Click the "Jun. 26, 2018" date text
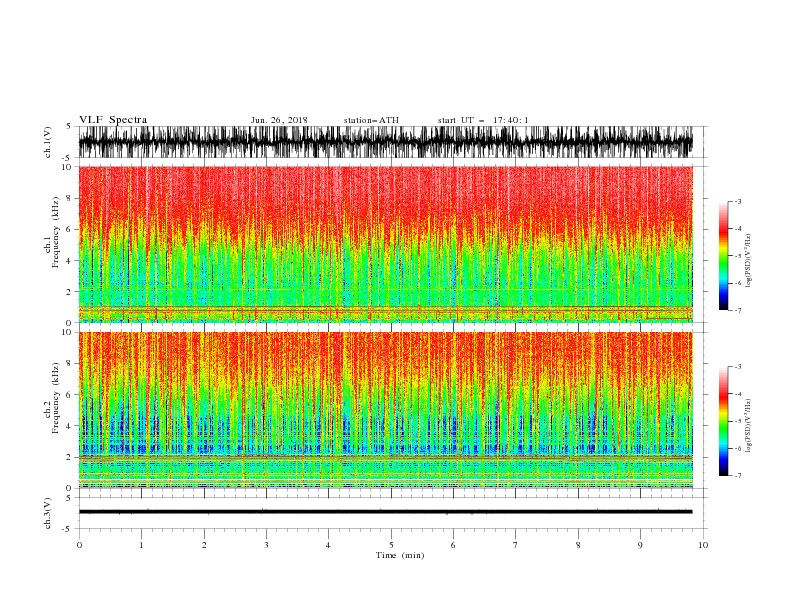The height and width of the screenshot is (612, 792). click(x=279, y=120)
